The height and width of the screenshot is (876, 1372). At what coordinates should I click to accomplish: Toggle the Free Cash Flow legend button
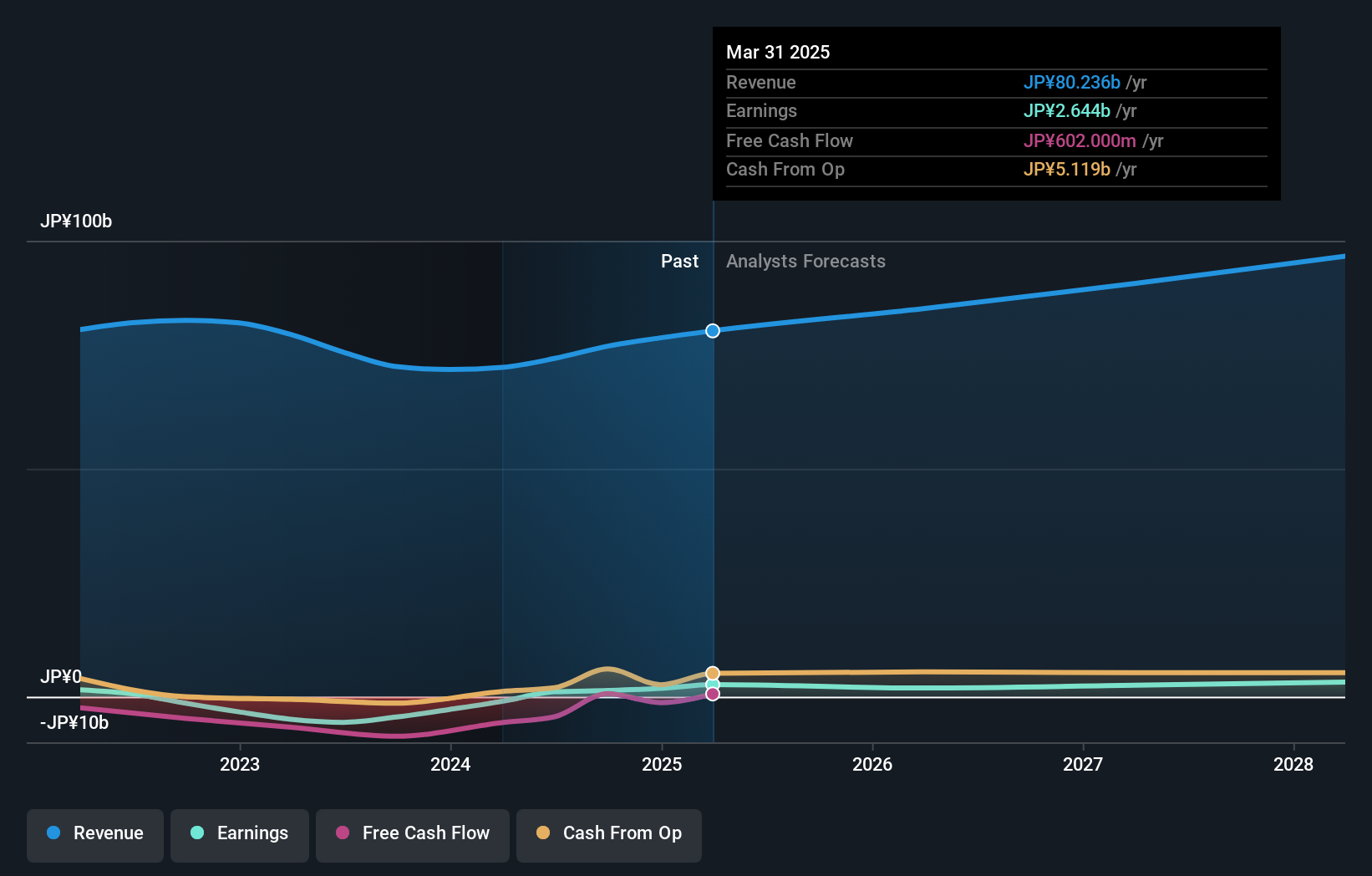[x=413, y=835]
